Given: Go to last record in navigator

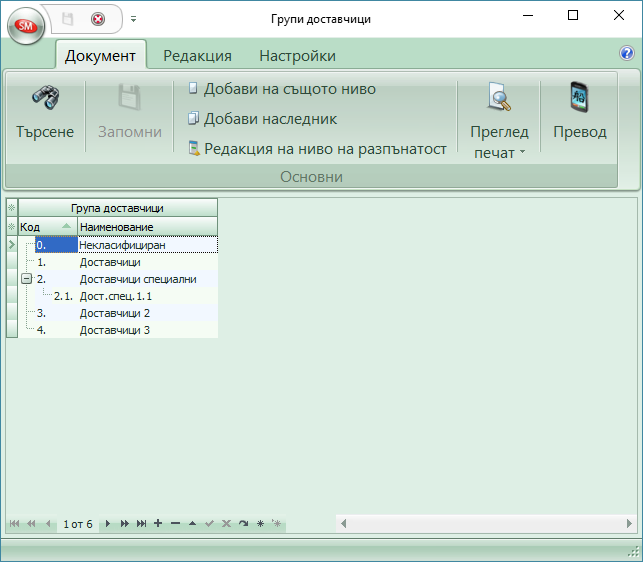Looking at the screenshot, I should coord(141,524).
